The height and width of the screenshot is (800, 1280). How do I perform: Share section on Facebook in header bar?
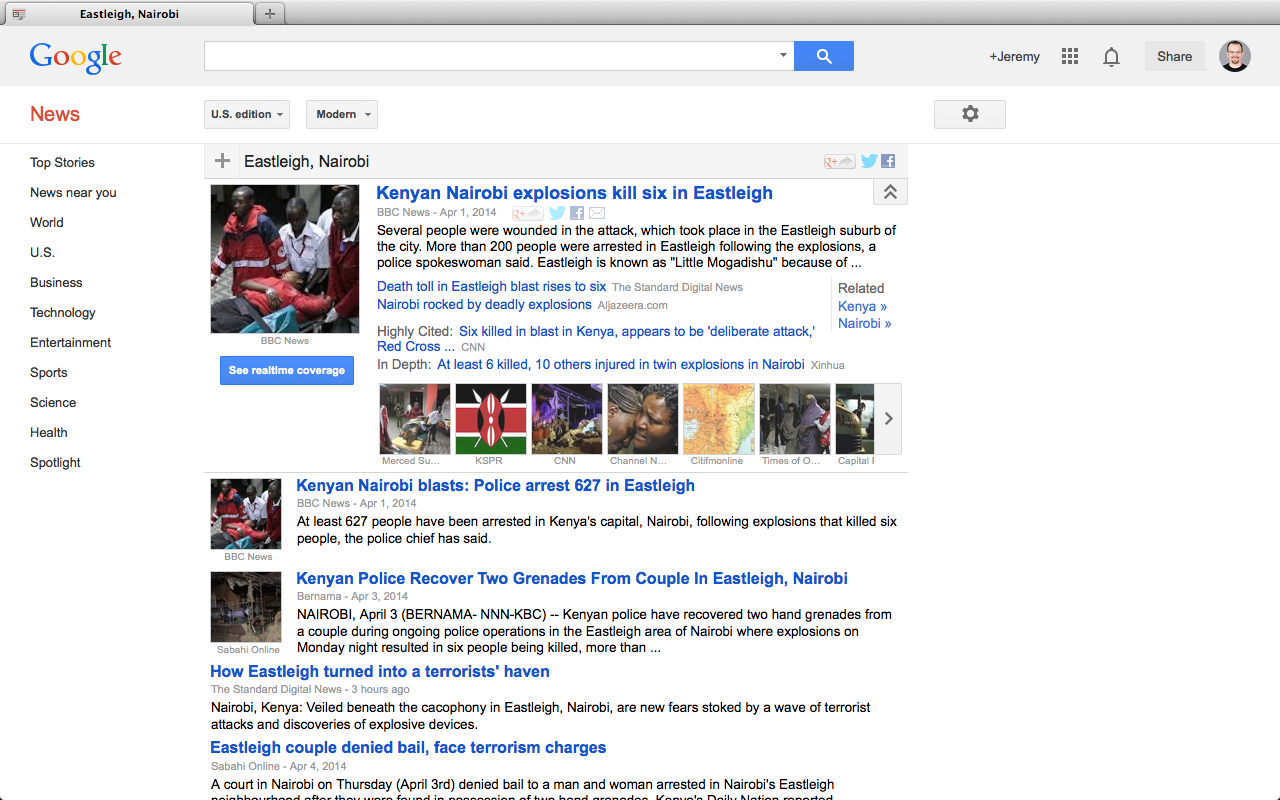(x=888, y=161)
